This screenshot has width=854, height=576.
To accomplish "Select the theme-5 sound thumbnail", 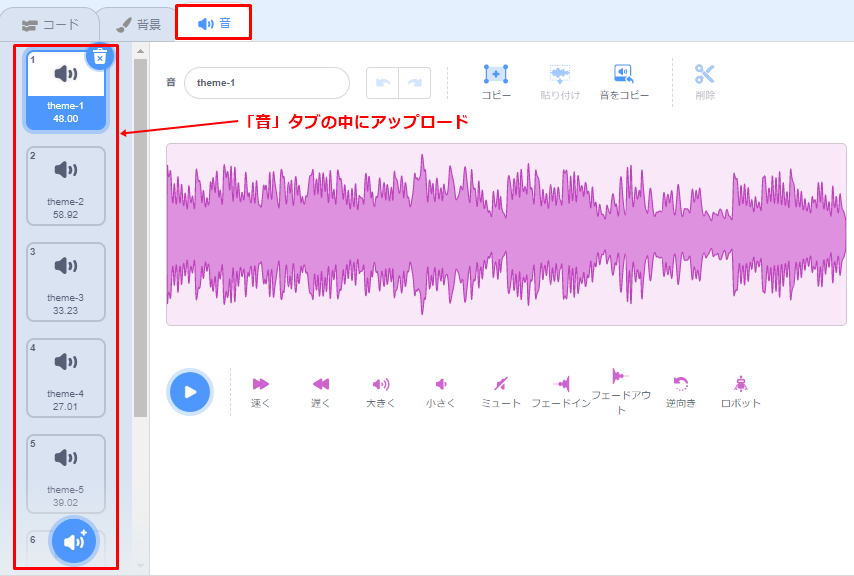I will pyautogui.click(x=66, y=474).
